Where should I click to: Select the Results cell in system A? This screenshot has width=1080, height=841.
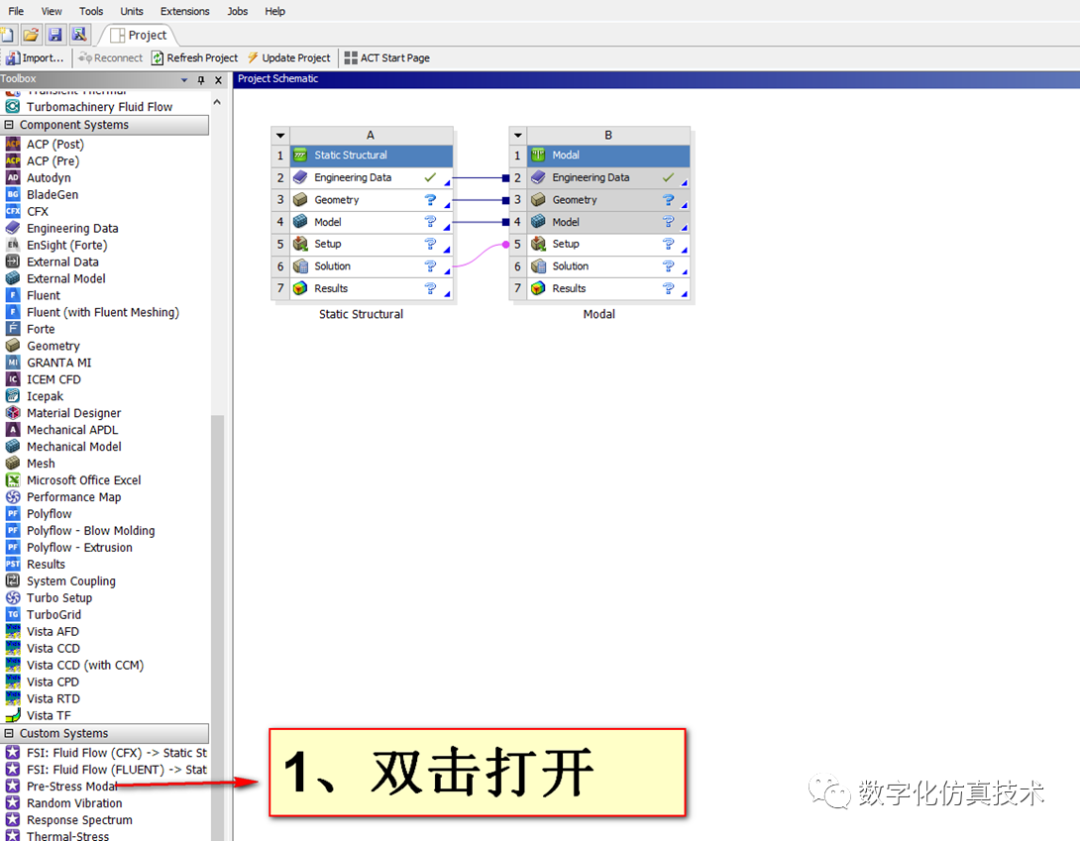(x=371, y=289)
